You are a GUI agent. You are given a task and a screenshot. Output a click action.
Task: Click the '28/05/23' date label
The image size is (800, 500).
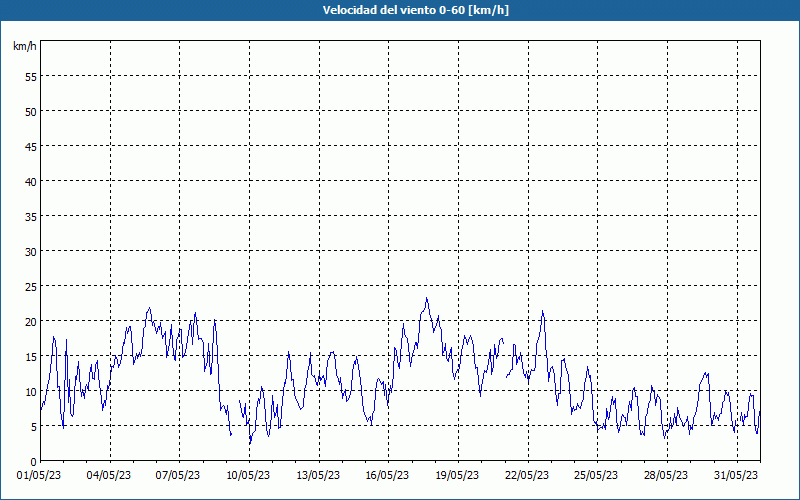coord(666,476)
